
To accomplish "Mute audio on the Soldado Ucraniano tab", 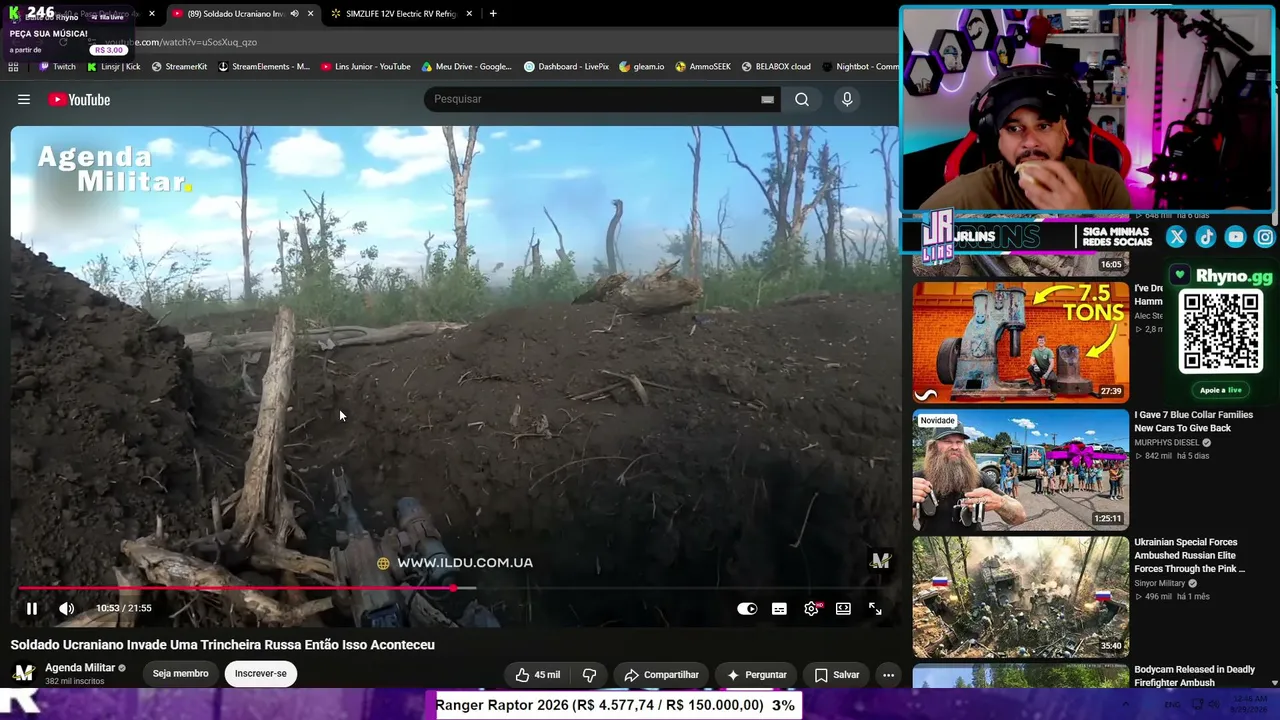I will coord(294,14).
